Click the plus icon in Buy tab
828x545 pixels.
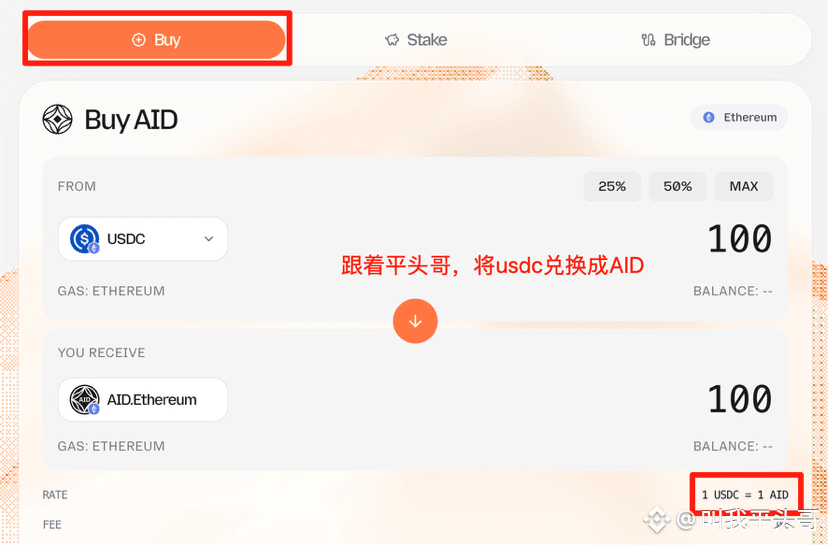[x=138, y=40]
